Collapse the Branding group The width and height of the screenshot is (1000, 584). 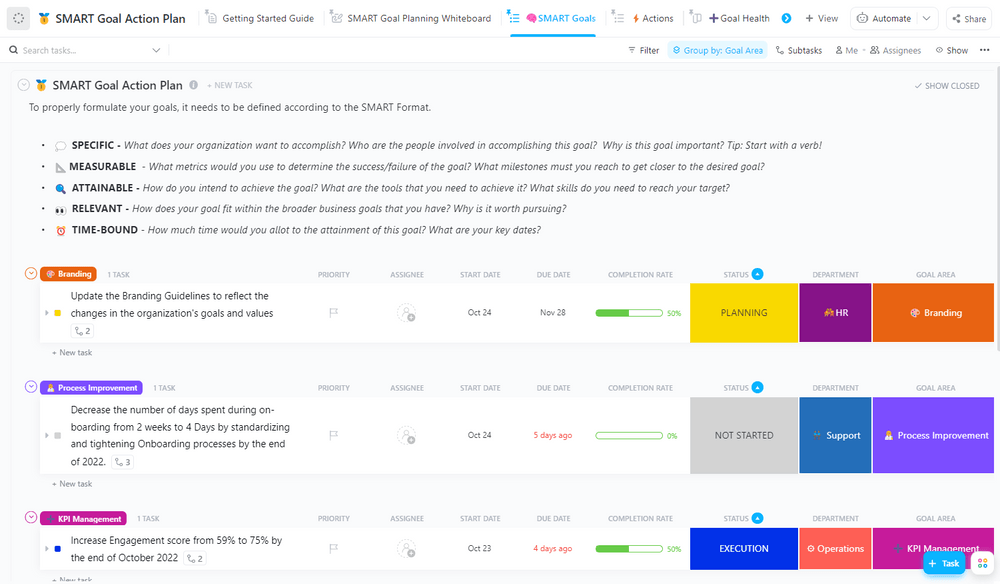[31, 274]
